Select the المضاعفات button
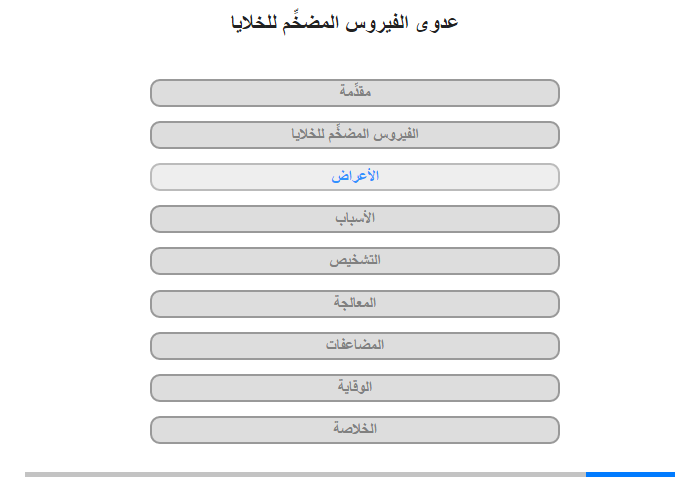The image size is (700, 480). (x=354, y=346)
